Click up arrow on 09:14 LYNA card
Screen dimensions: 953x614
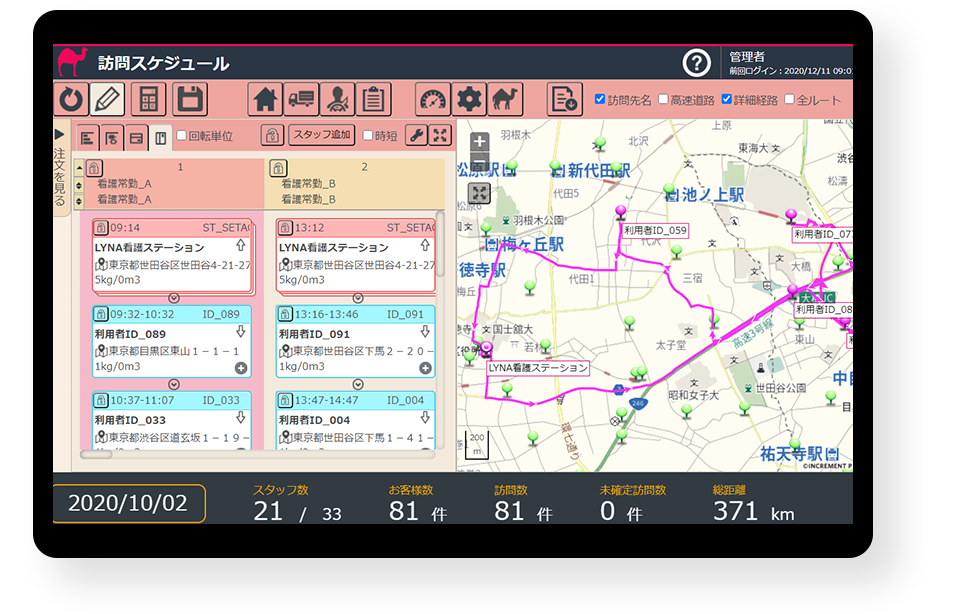coord(241,245)
